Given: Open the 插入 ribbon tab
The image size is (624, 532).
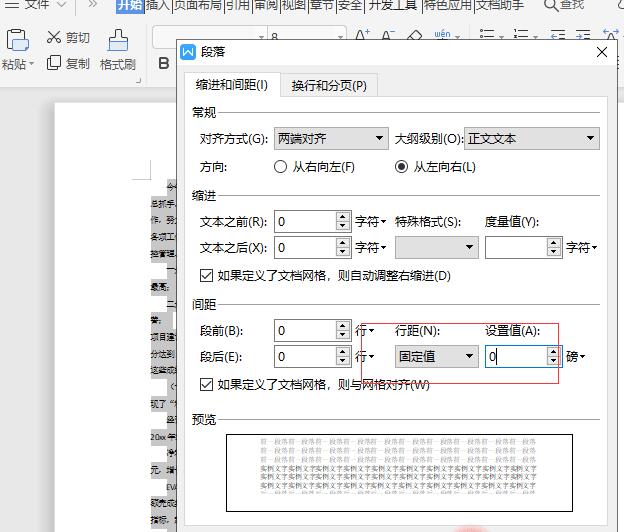Looking at the screenshot, I should tap(157, 5).
